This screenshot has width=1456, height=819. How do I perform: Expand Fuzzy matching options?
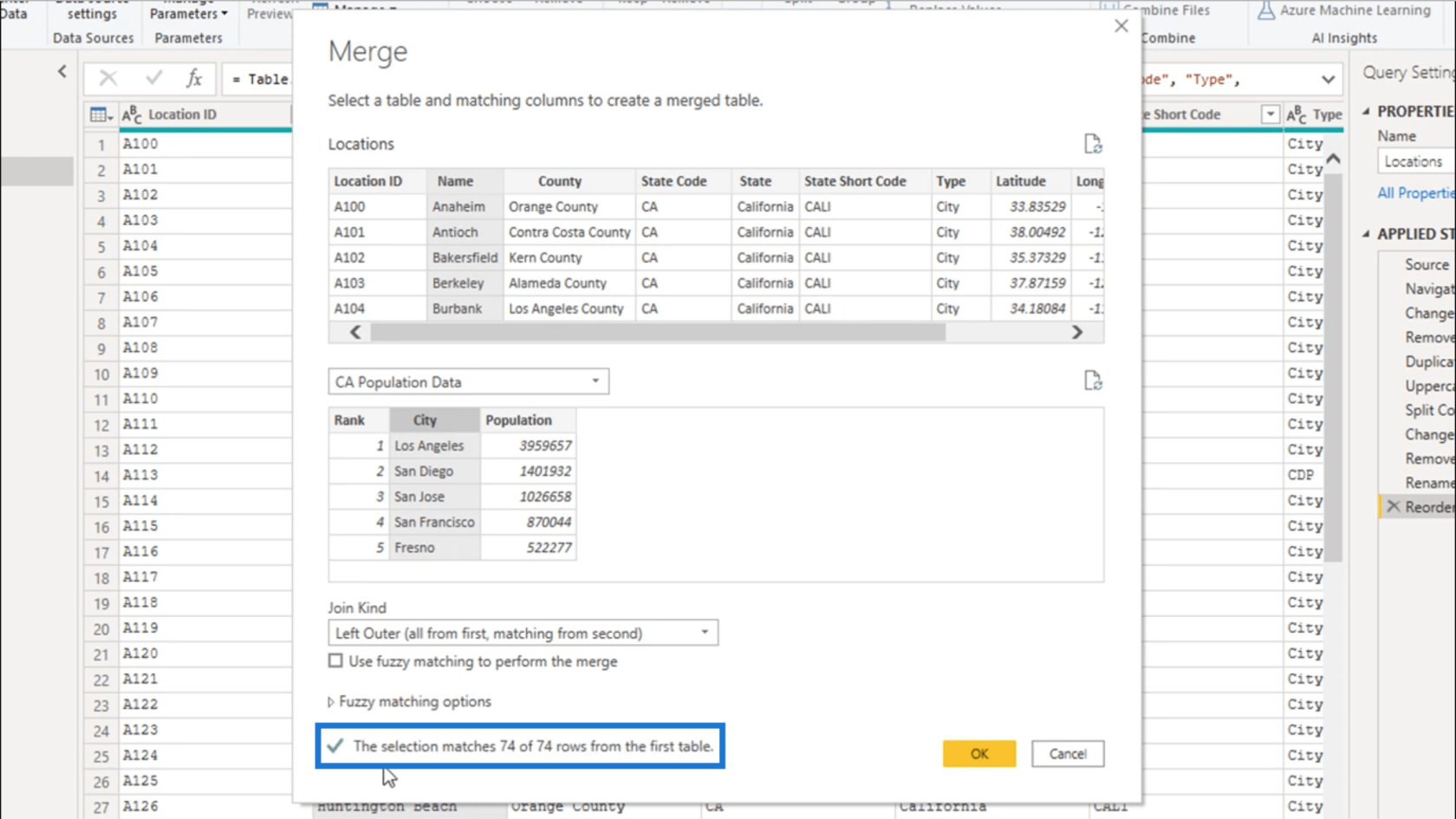coord(330,702)
